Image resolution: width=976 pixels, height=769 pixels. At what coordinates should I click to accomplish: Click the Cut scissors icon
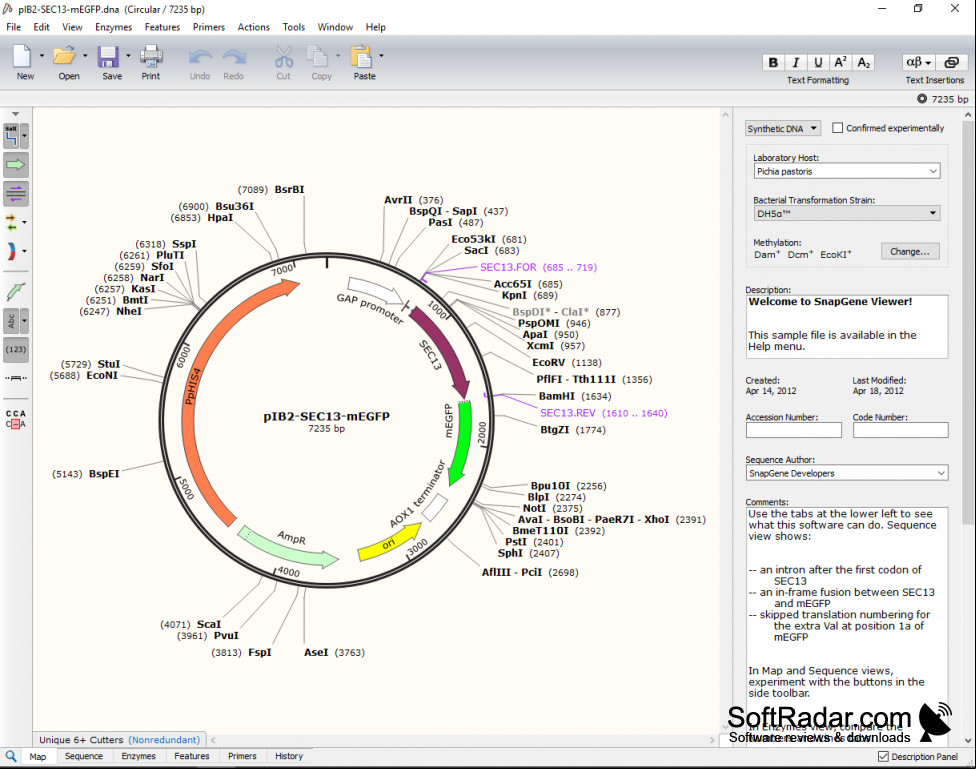284,57
